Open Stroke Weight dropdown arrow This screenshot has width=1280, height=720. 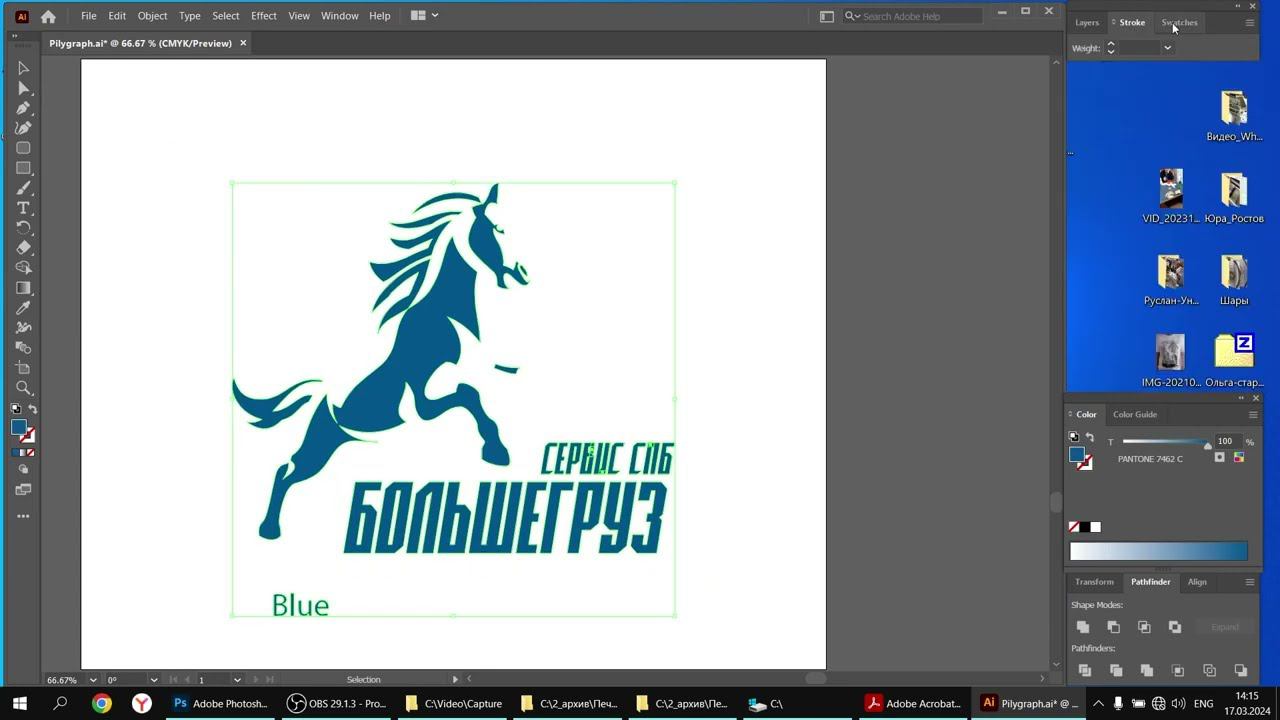[x=1167, y=48]
